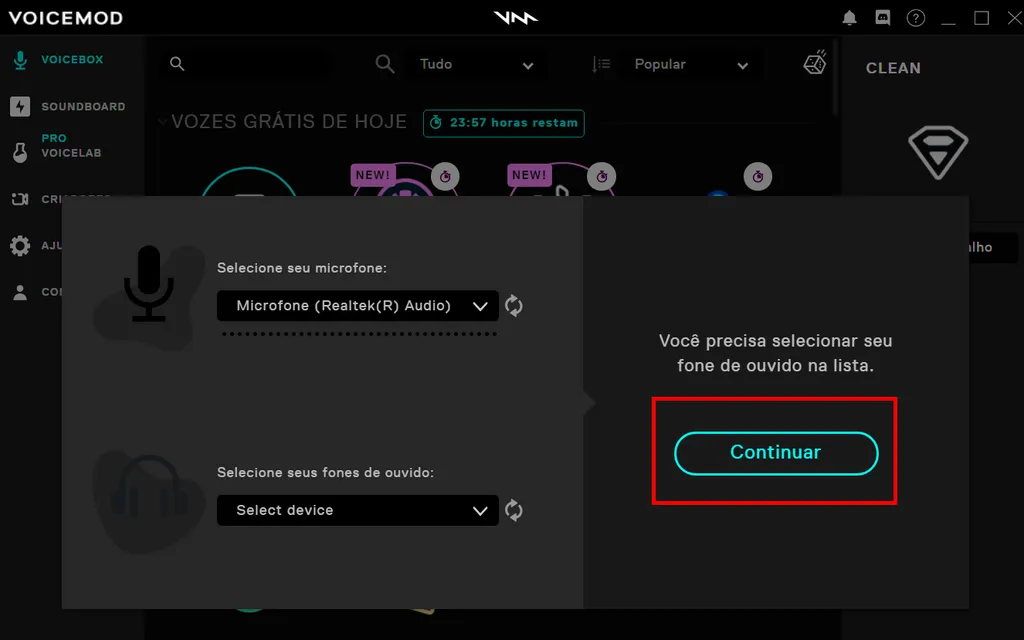This screenshot has height=640, width=1024.
Task: Open the Select device headphones dropdown
Action: (357, 510)
